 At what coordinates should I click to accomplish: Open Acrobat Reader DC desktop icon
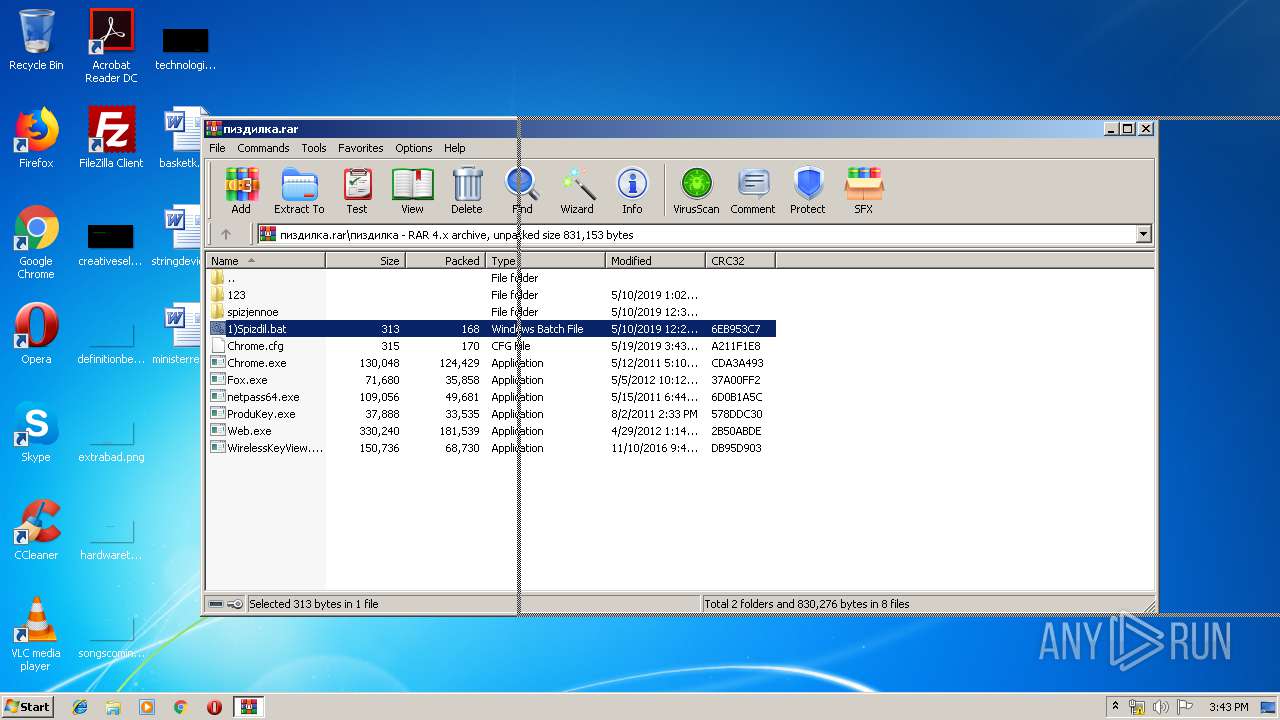coord(111,46)
